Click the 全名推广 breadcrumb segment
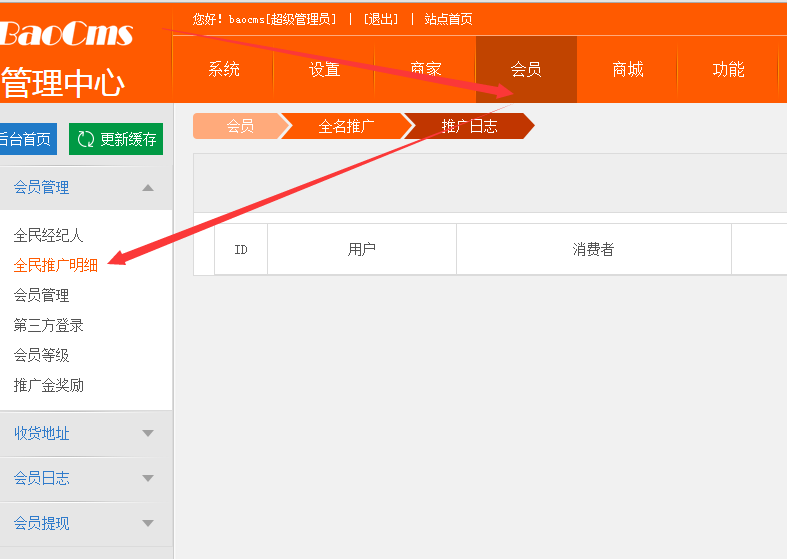 pyautogui.click(x=346, y=126)
